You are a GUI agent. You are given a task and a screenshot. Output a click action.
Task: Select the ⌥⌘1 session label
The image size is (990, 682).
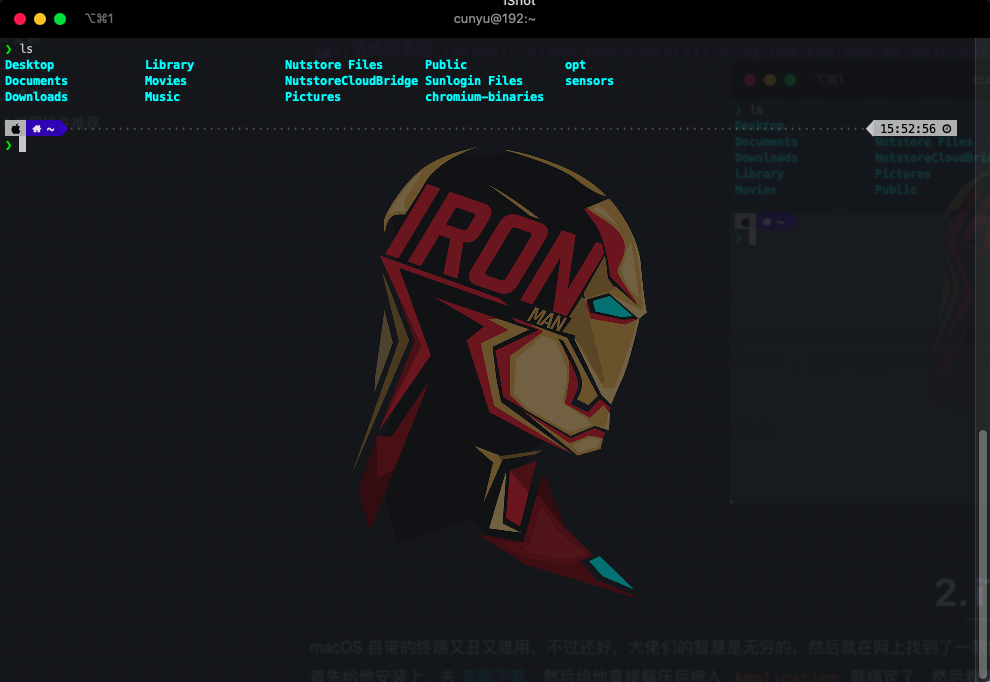pyautogui.click(x=99, y=19)
